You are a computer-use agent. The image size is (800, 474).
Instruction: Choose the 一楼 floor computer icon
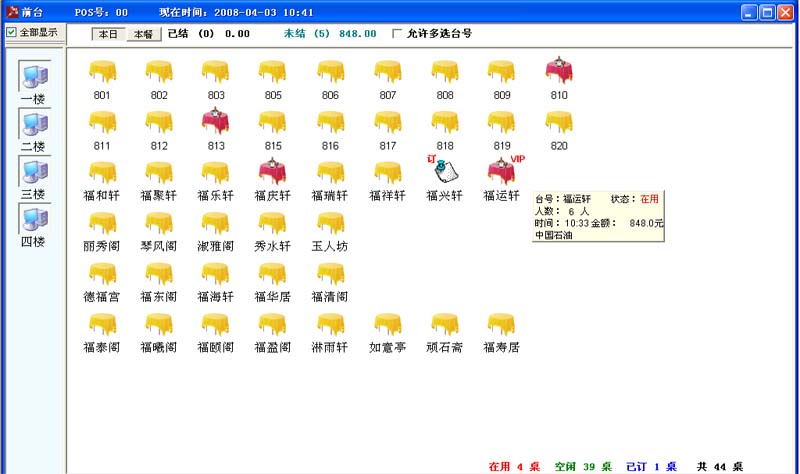(33, 76)
